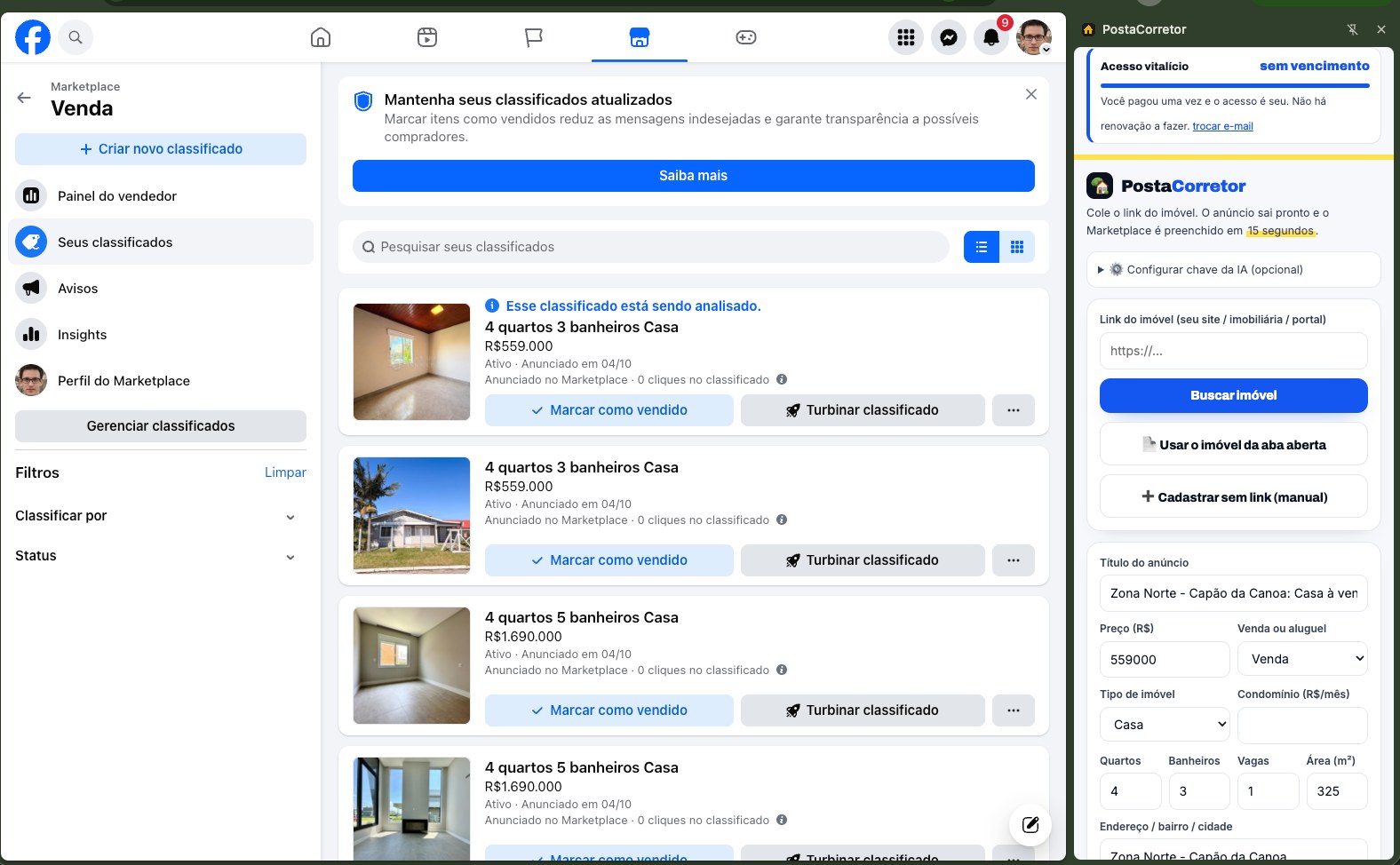Open new message compose icon
1400x865 pixels.
1030,825
